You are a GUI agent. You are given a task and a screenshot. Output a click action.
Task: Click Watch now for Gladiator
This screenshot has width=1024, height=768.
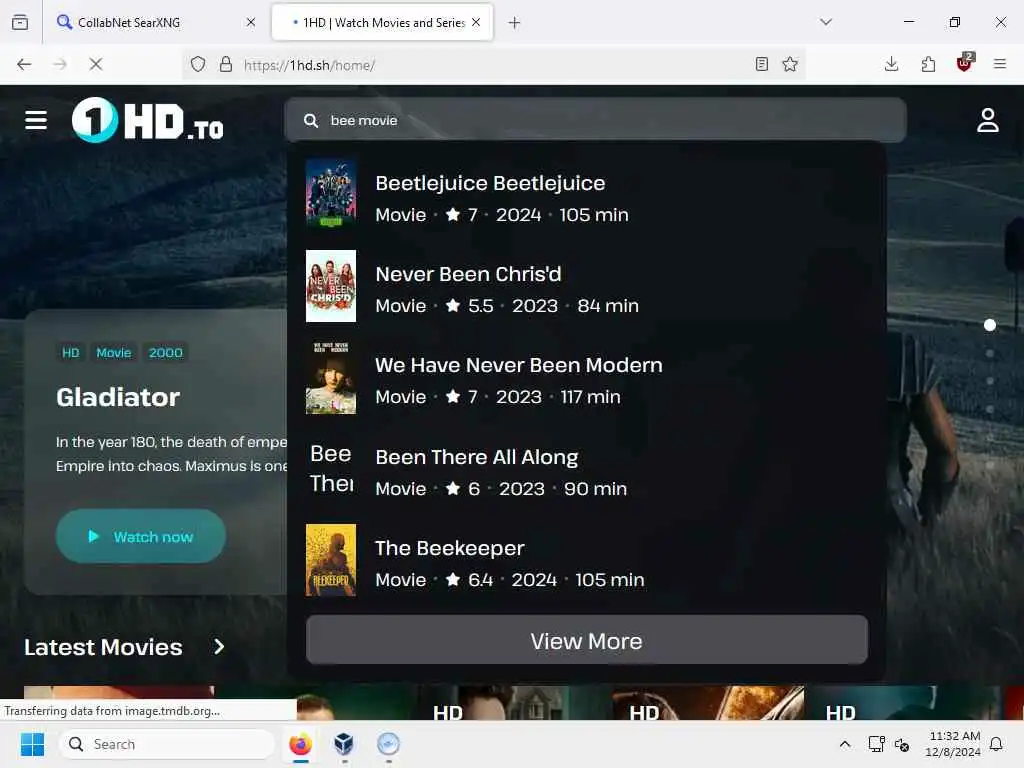tap(140, 536)
